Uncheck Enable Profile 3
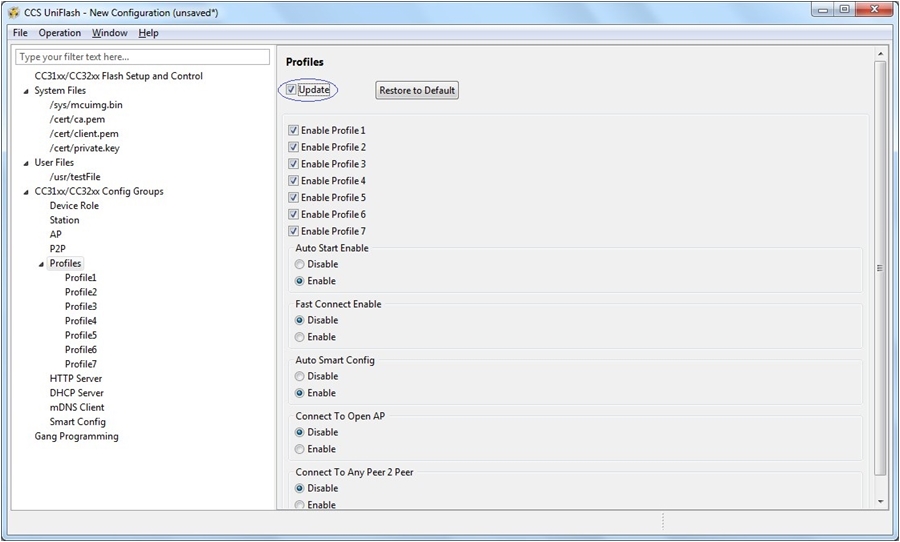Image resolution: width=900 pixels, height=542 pixels. pos(293,164)
